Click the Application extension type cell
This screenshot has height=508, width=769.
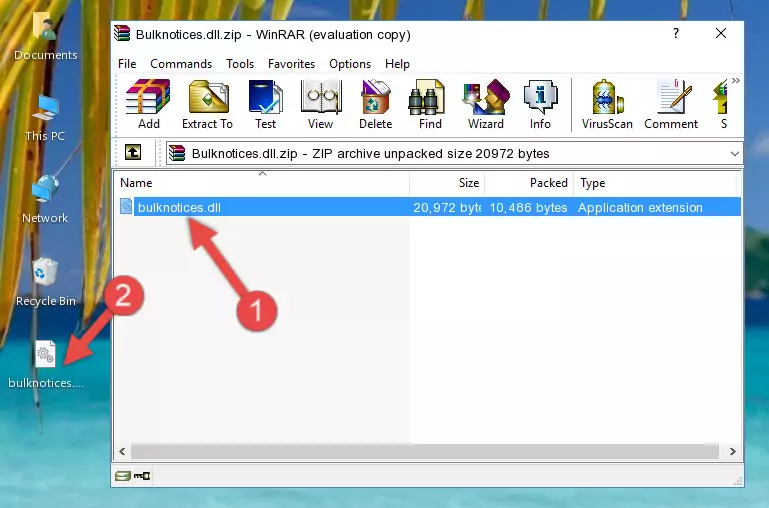click(x=640, y=207)
